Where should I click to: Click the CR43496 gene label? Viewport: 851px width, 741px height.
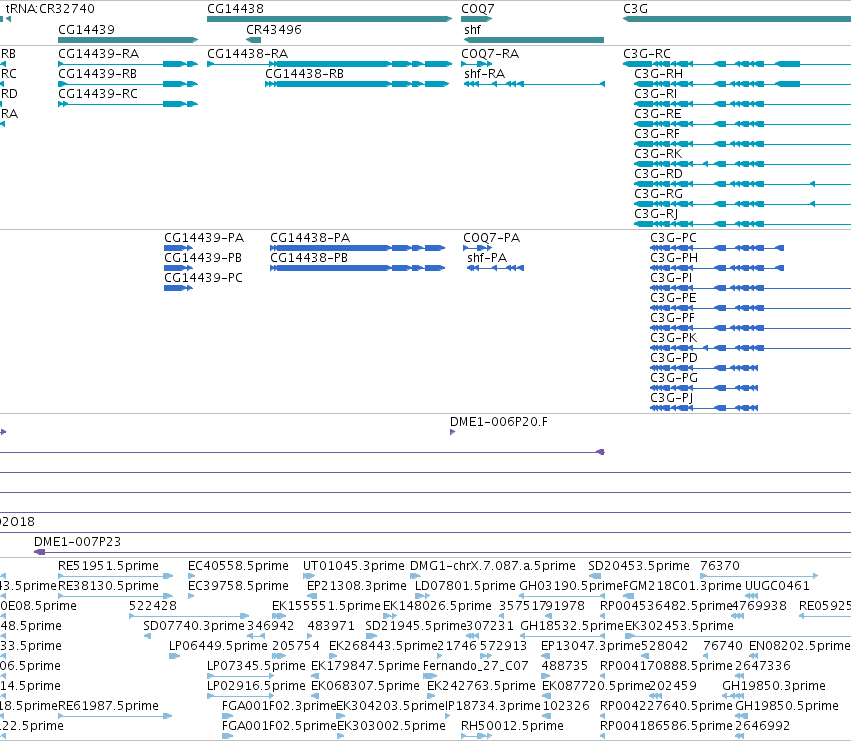(274, 29)
